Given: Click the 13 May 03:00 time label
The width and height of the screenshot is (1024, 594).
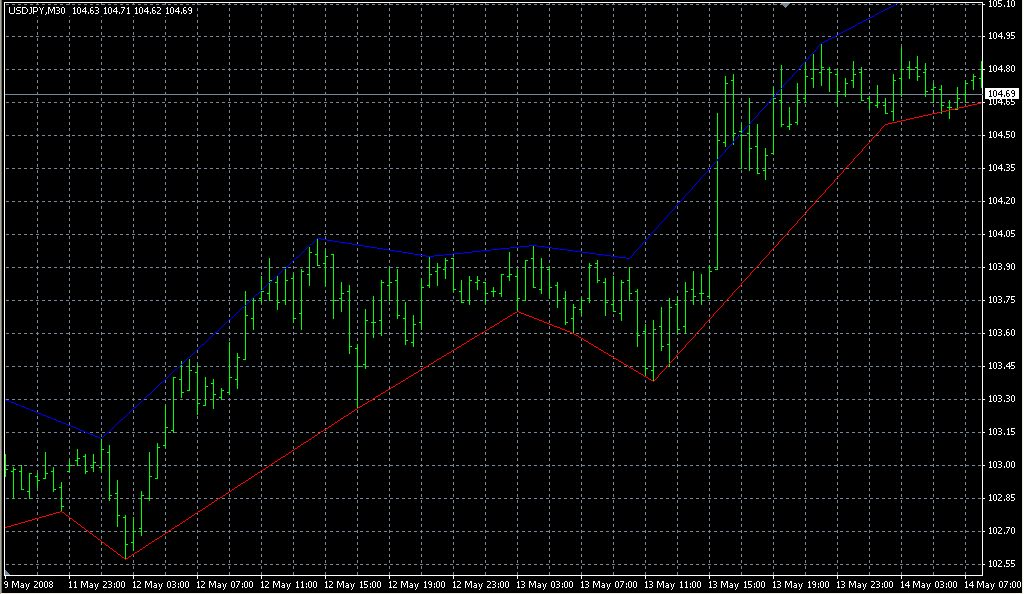Looking at the screenshot, I should [548, 583].
